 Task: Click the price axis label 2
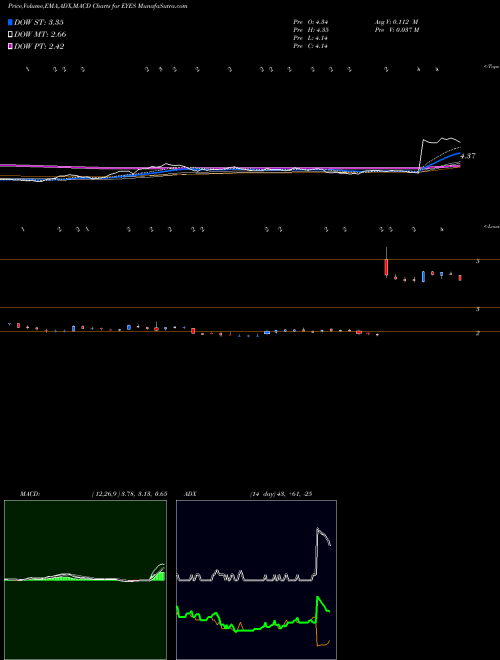tap(478, 333)
